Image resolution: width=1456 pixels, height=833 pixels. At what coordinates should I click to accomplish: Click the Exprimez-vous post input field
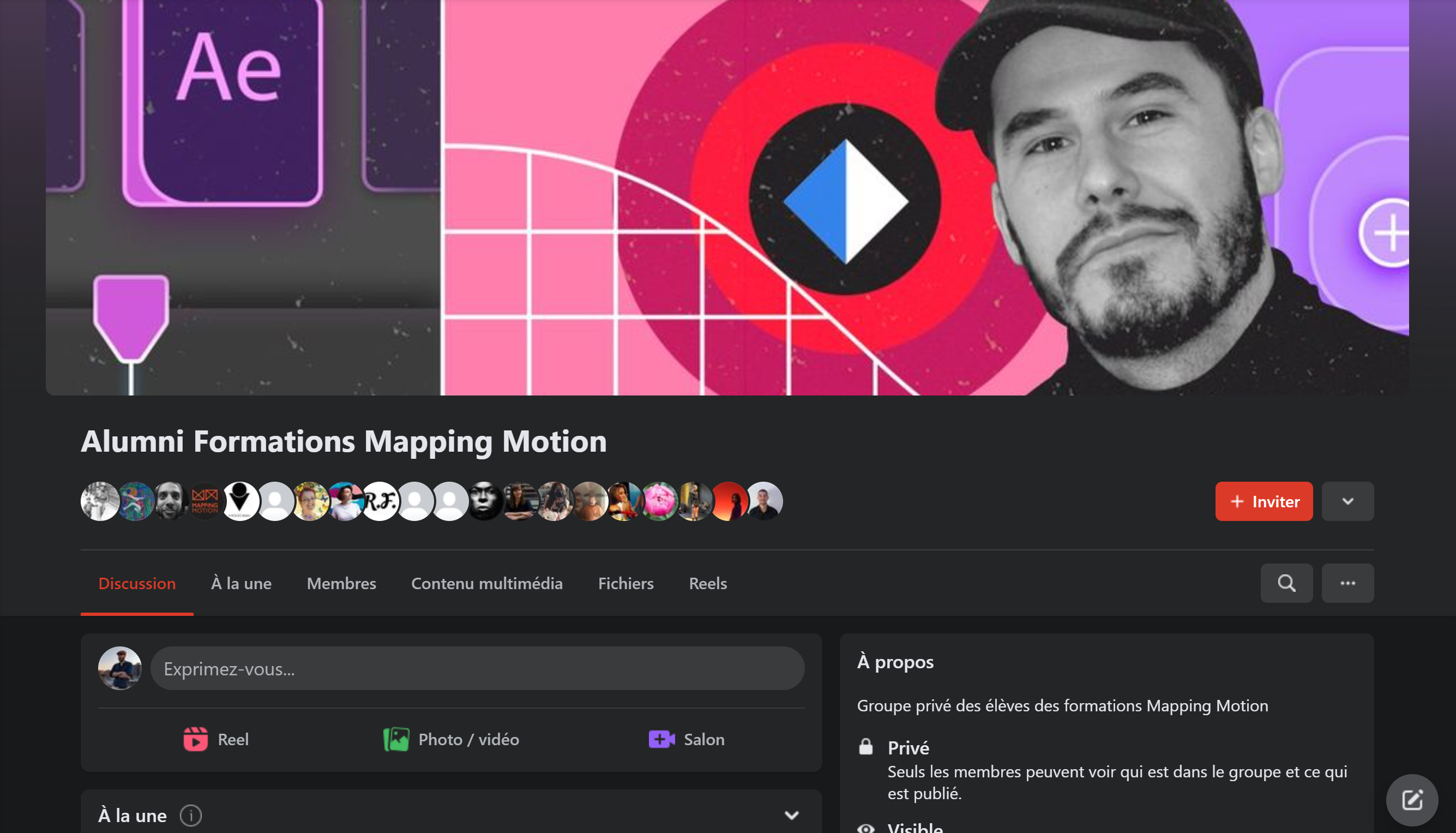click(477, 668)
